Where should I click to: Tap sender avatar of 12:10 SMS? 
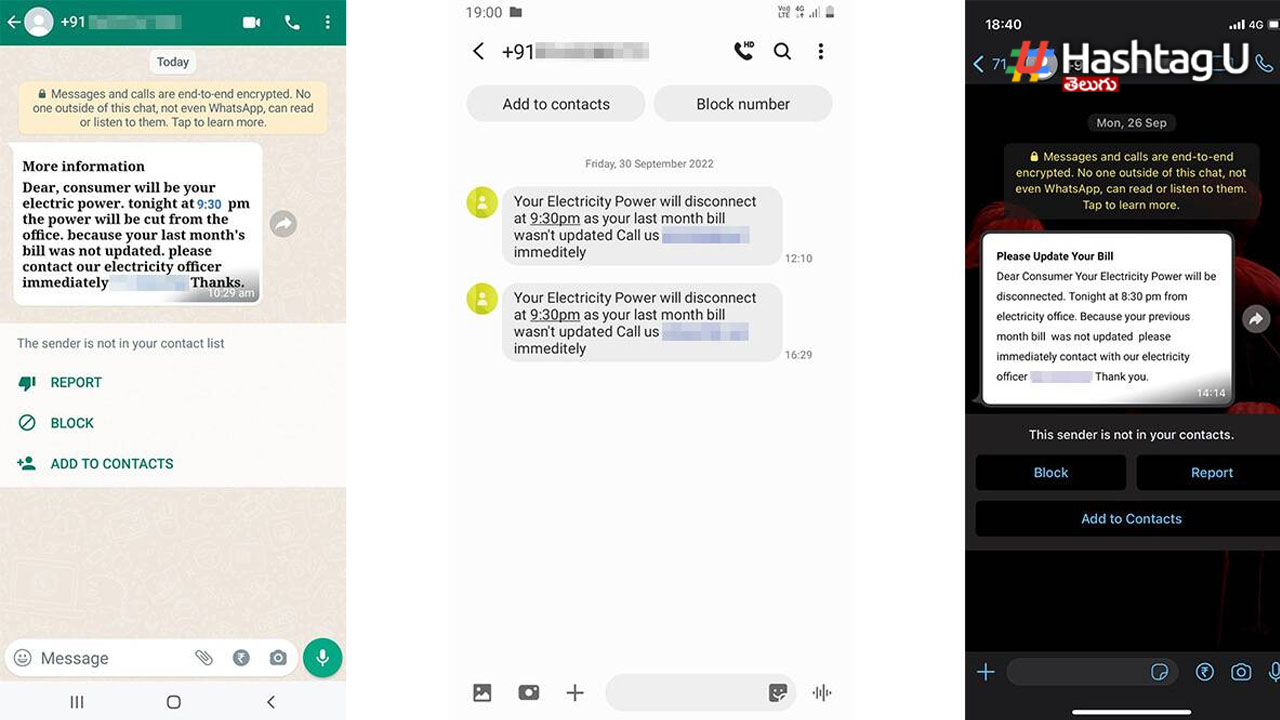pyautogui.click(x=482, y=202)
